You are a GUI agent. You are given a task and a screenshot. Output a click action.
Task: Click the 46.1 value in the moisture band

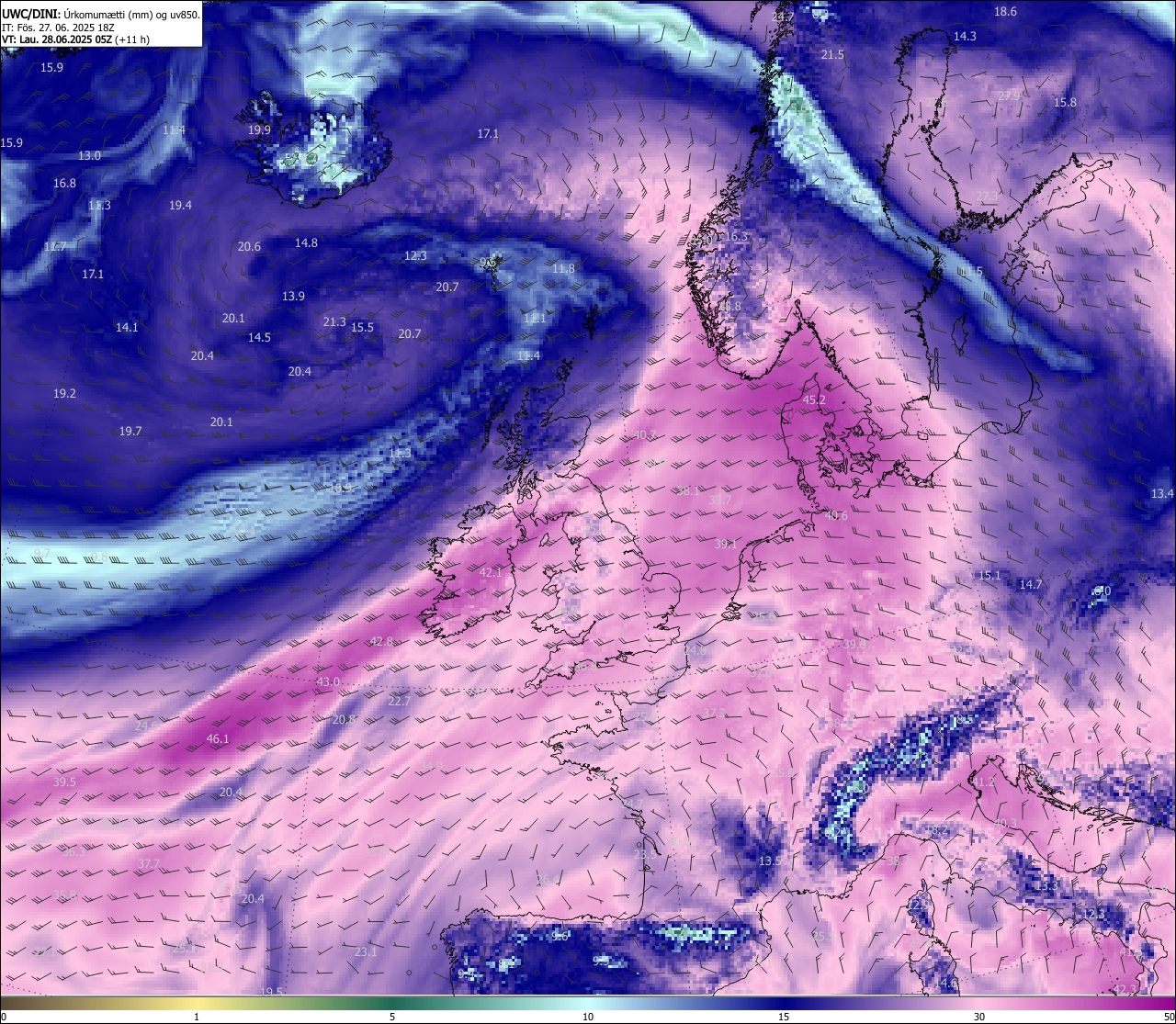(x=218, y=738)
